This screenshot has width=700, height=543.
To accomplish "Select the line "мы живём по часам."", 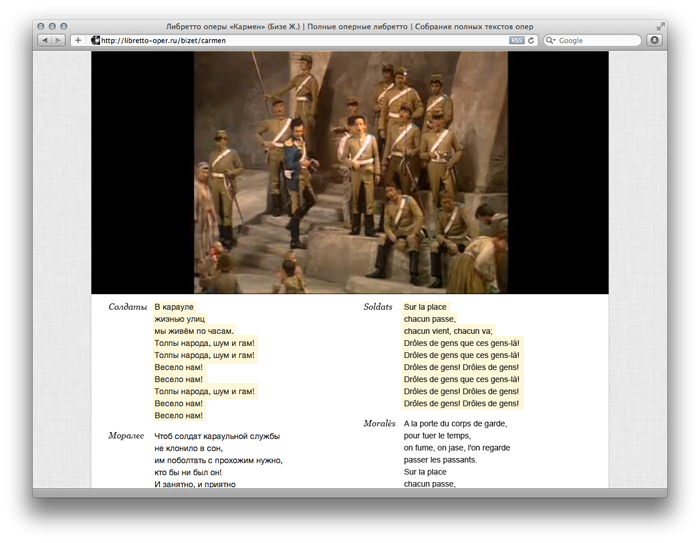I will (x=193, y=331).
